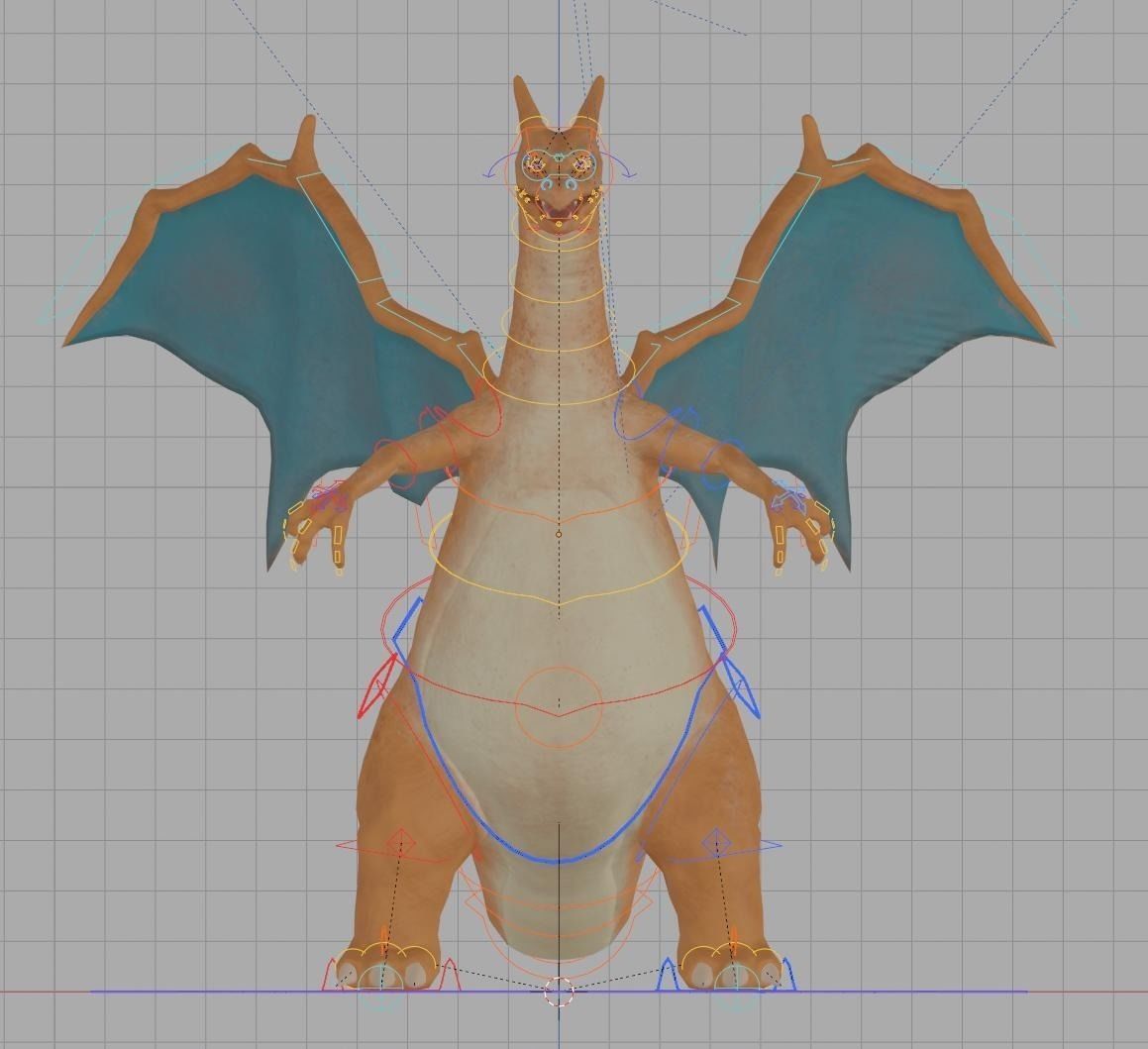This screenshot has width=1148, height=1049.
Task: Select the yellow toe arcs on blue-side foot
Action: pyautogui.click(x=731, y=956)
